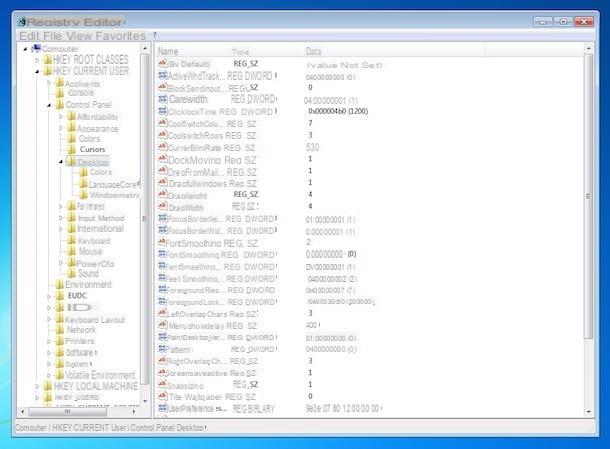Select the CoolSwitchRows value name
This screenshot has width=610, height=449.
pyautogui.click(x=196, y=135)
